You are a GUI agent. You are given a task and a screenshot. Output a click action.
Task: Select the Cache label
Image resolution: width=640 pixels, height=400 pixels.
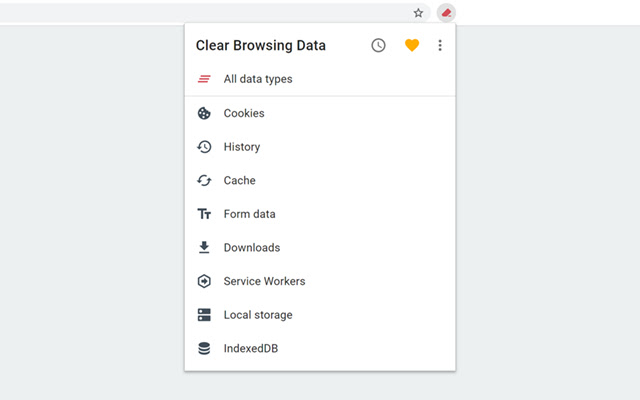coord(240,181)
